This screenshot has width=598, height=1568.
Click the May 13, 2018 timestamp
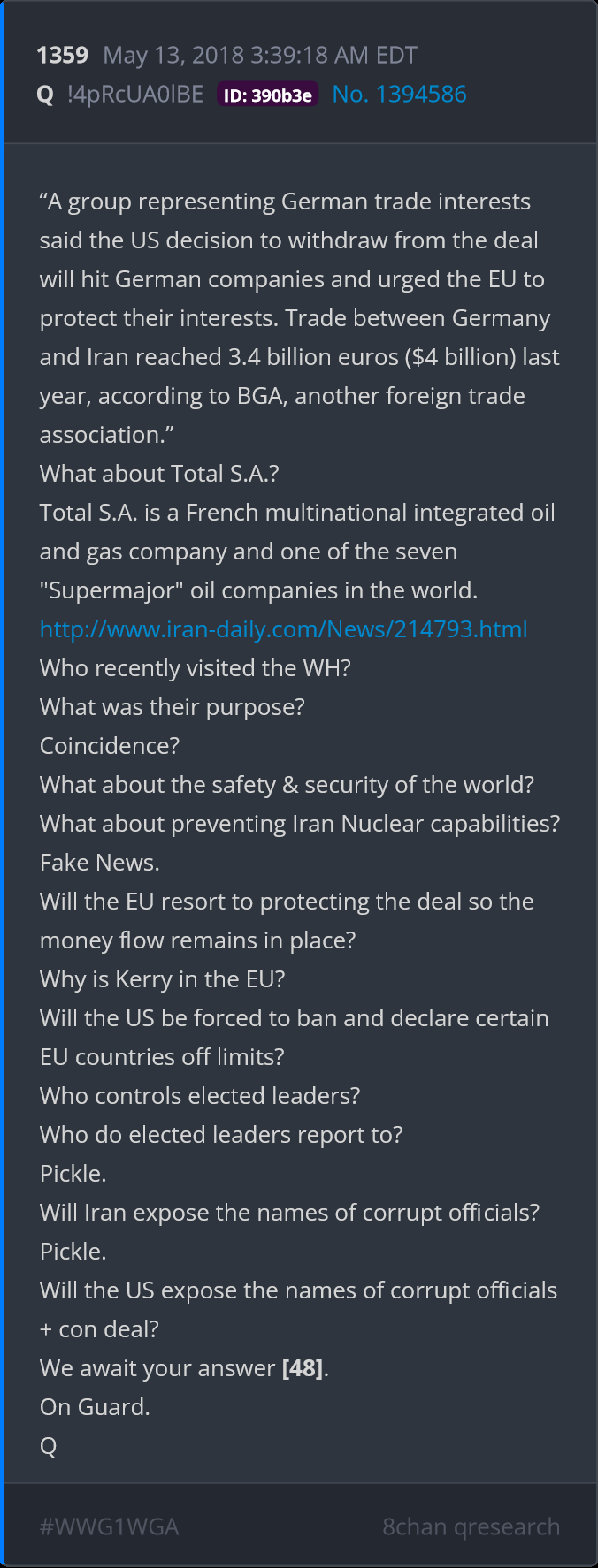click(260, 56)
